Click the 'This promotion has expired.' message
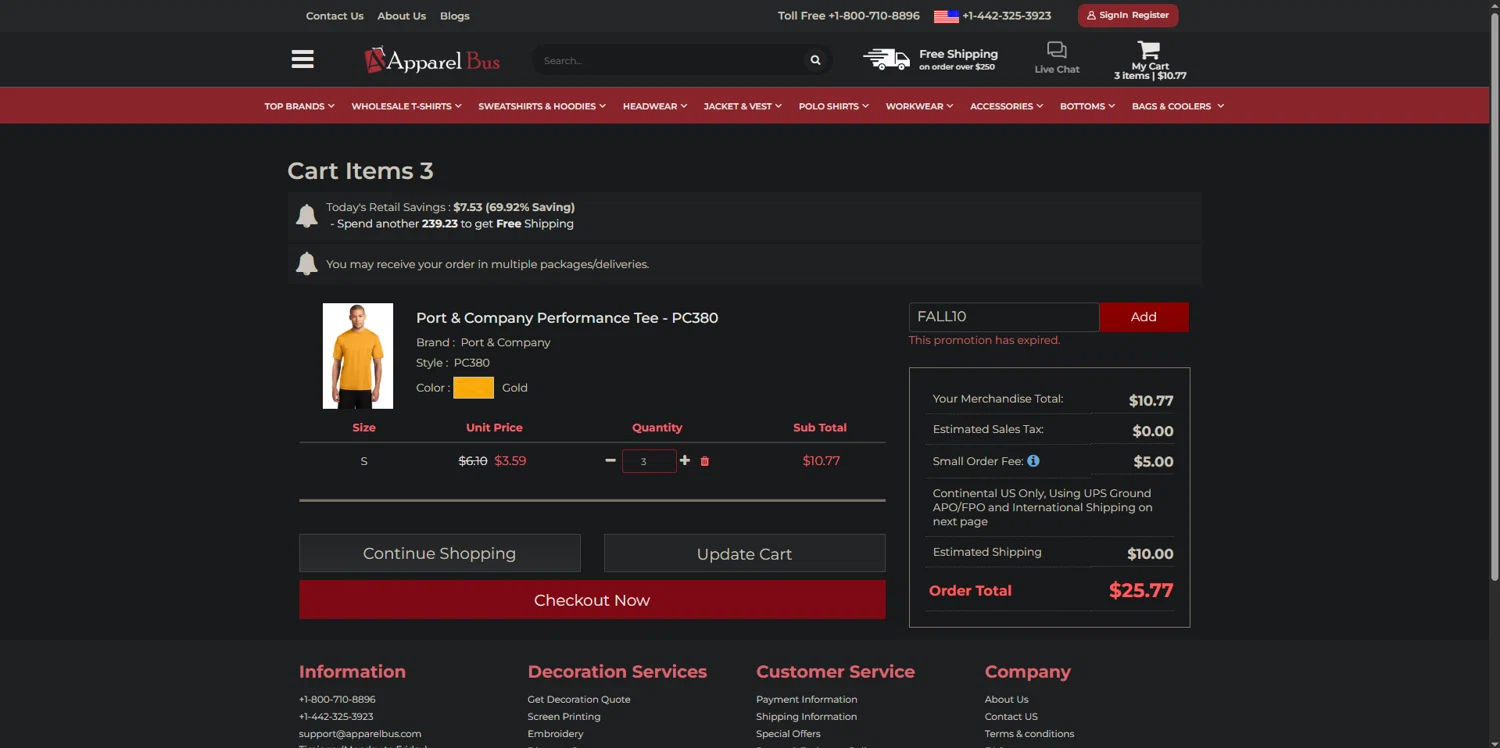The height and width of the screenshot is (748, 1500). point(984,340)
